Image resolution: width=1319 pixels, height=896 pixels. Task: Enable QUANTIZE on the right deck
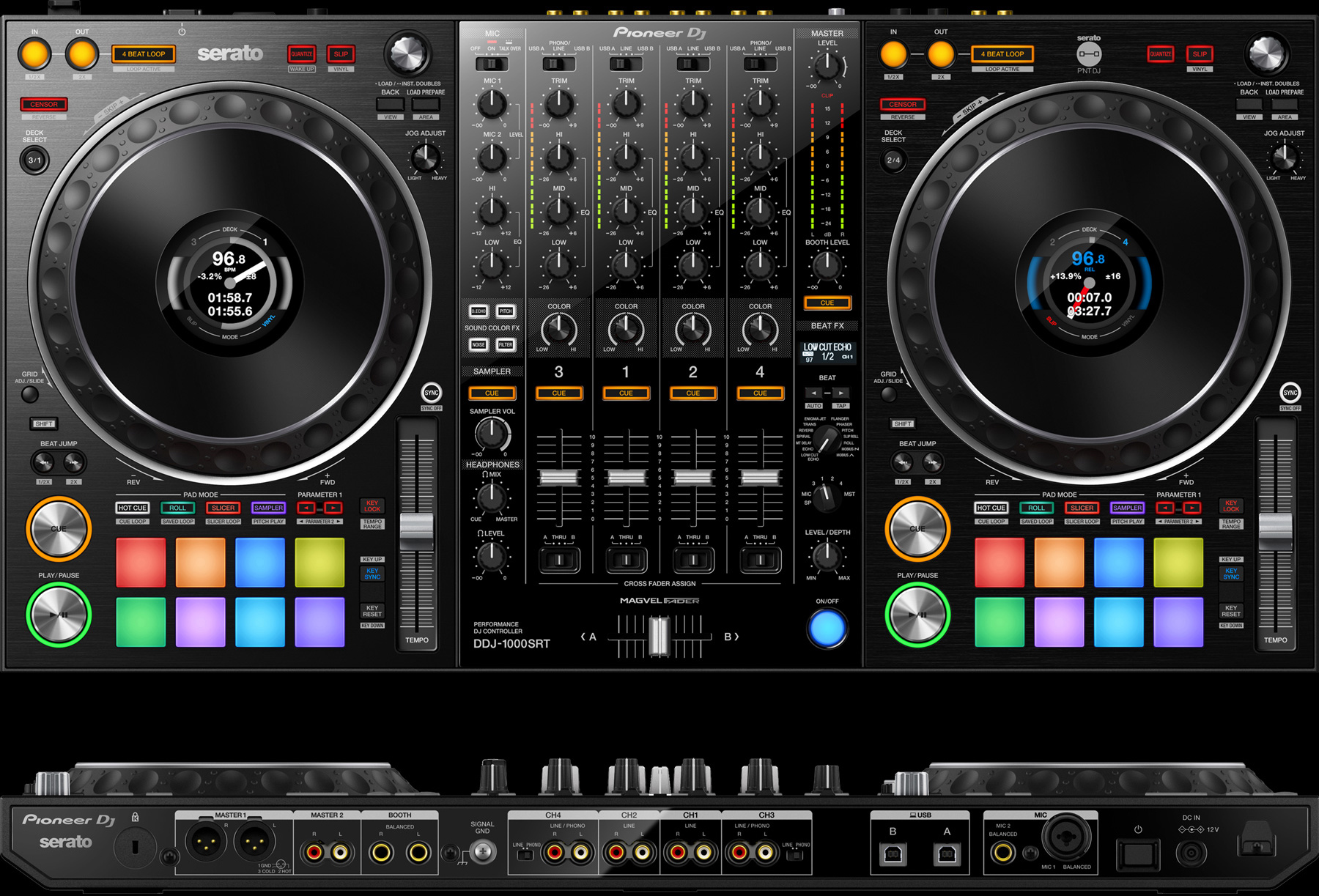click(x=1160, y=54)
